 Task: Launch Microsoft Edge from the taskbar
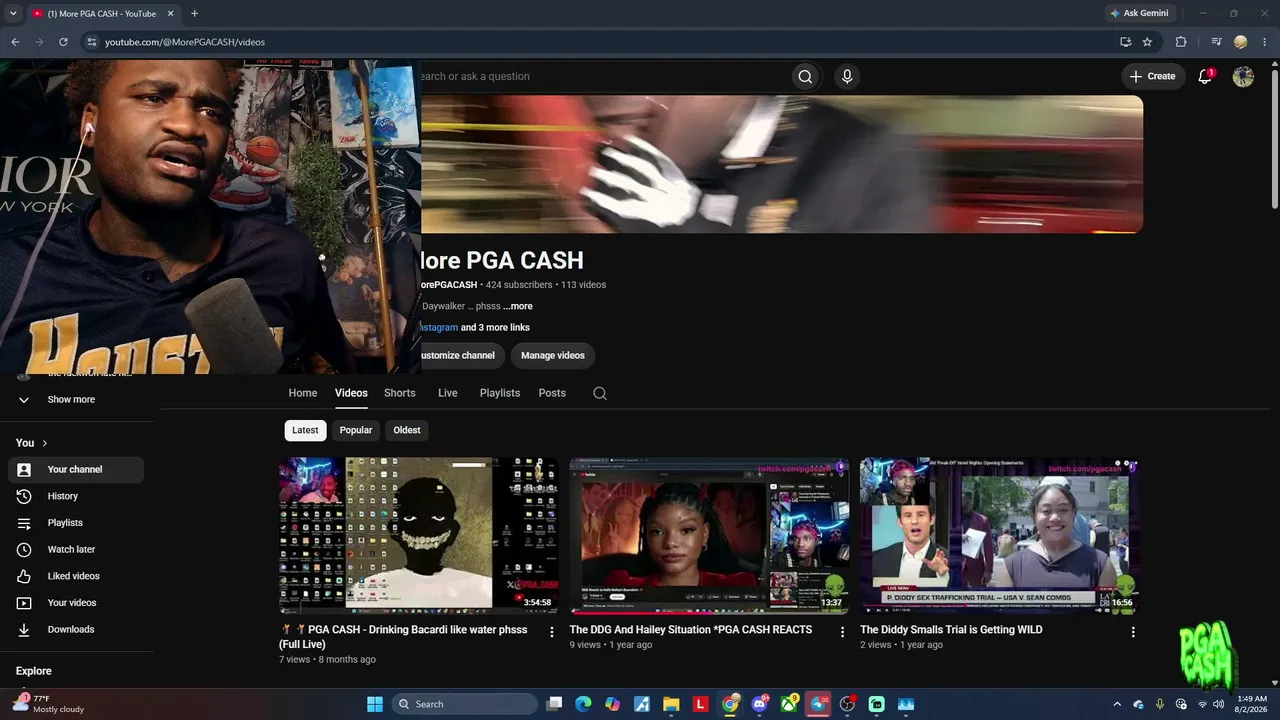point(583,704)
